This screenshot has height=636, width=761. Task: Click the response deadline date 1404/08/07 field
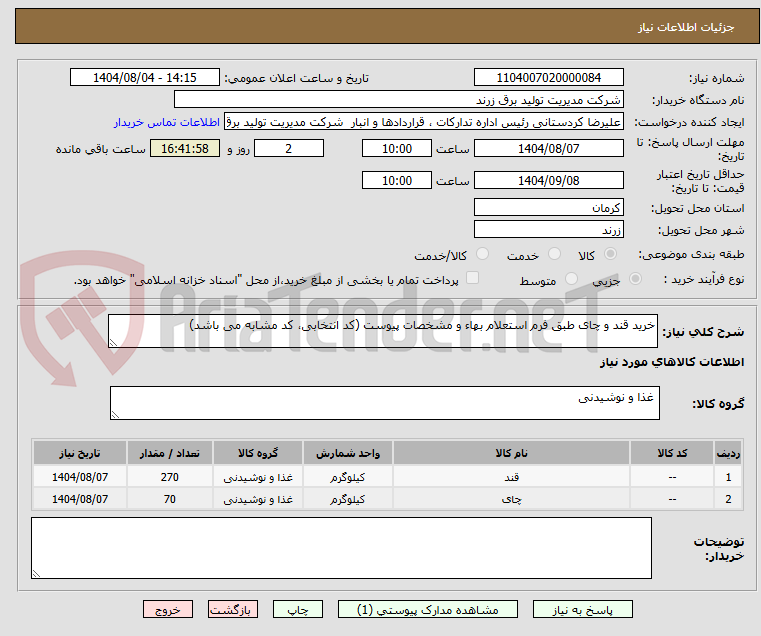(549, 149)
